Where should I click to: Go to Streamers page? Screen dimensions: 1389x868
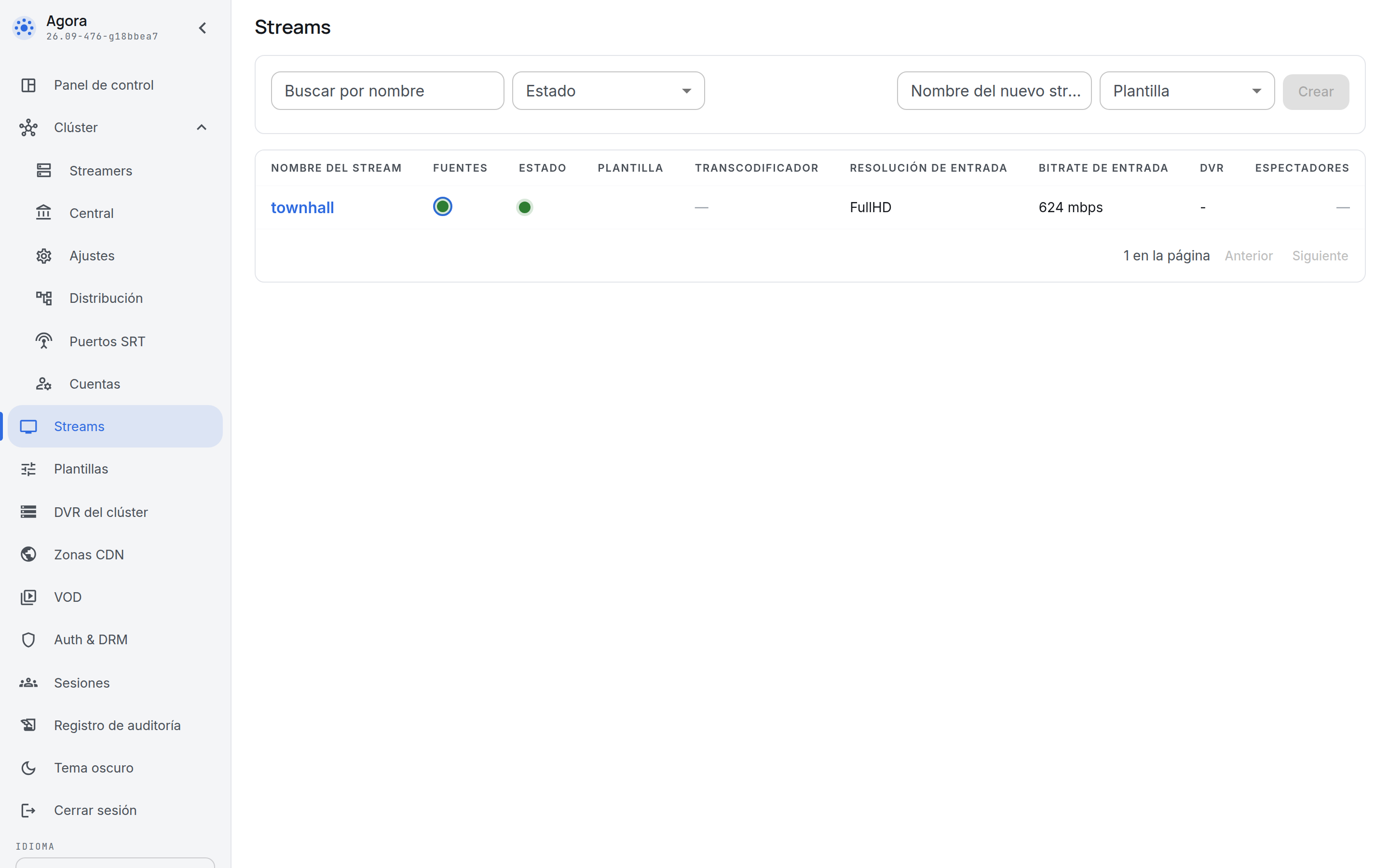coord(115,171)
